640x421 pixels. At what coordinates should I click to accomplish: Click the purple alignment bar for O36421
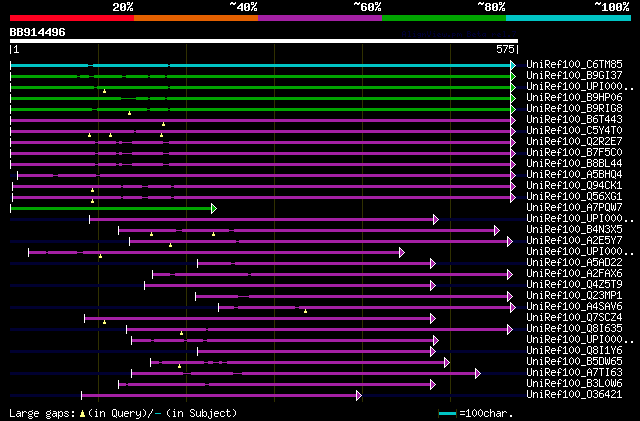tap(219, 395)
